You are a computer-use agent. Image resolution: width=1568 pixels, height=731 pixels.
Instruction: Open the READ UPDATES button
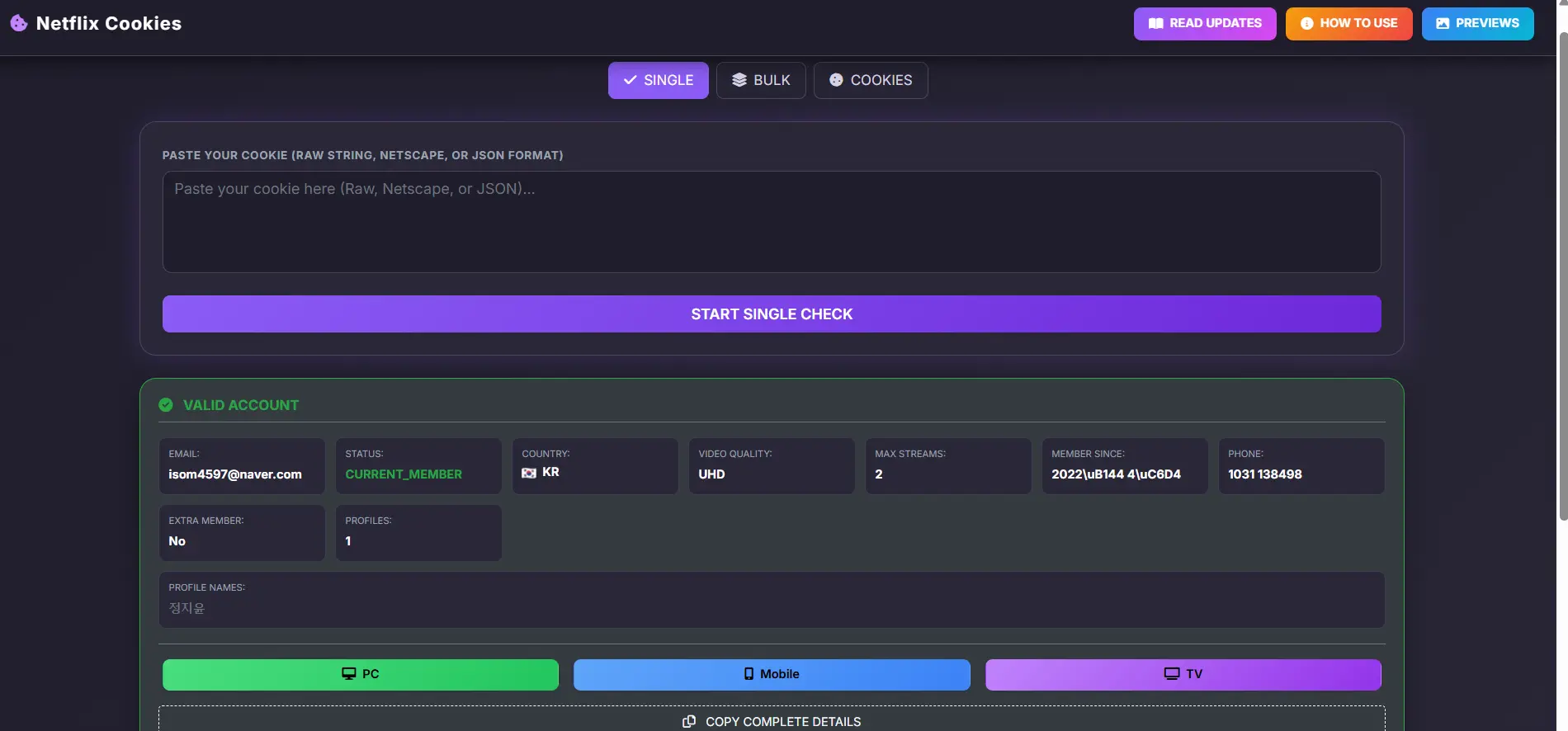(x=1205, y=23)
